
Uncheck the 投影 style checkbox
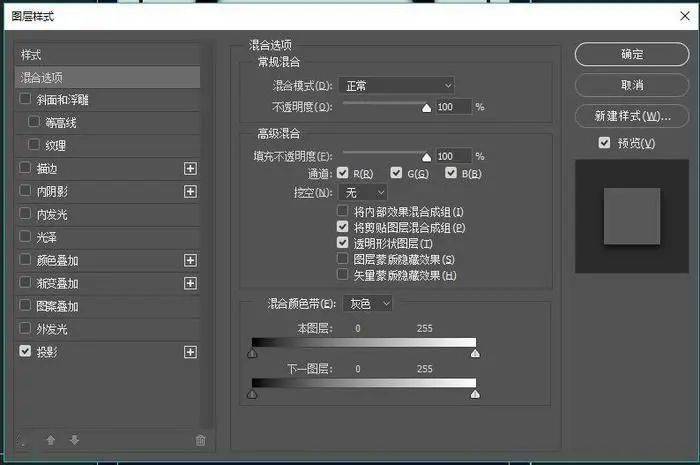coord(25,351)
